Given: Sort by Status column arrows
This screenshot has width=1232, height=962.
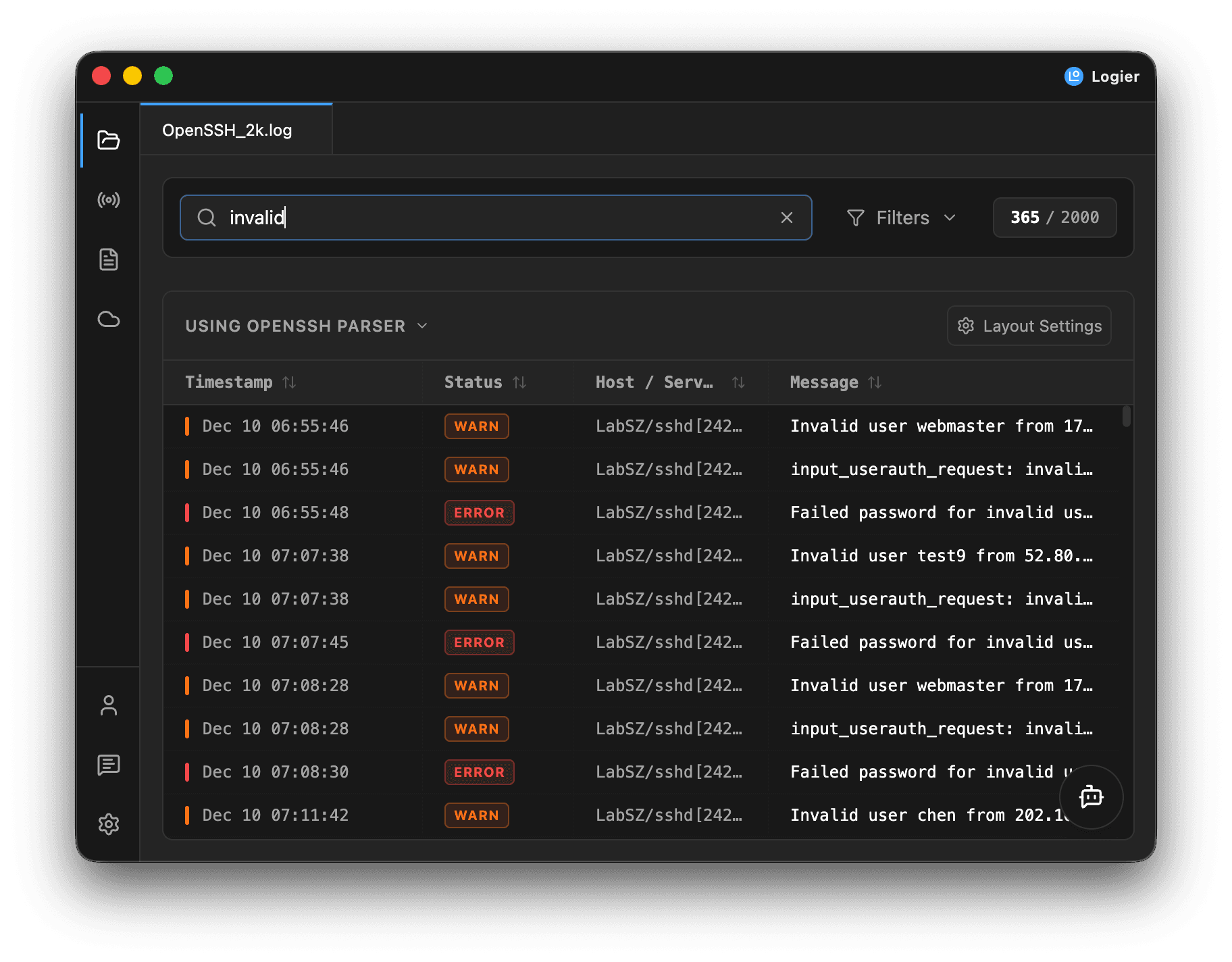Looking at the screenshot, I should pos(519,382).
